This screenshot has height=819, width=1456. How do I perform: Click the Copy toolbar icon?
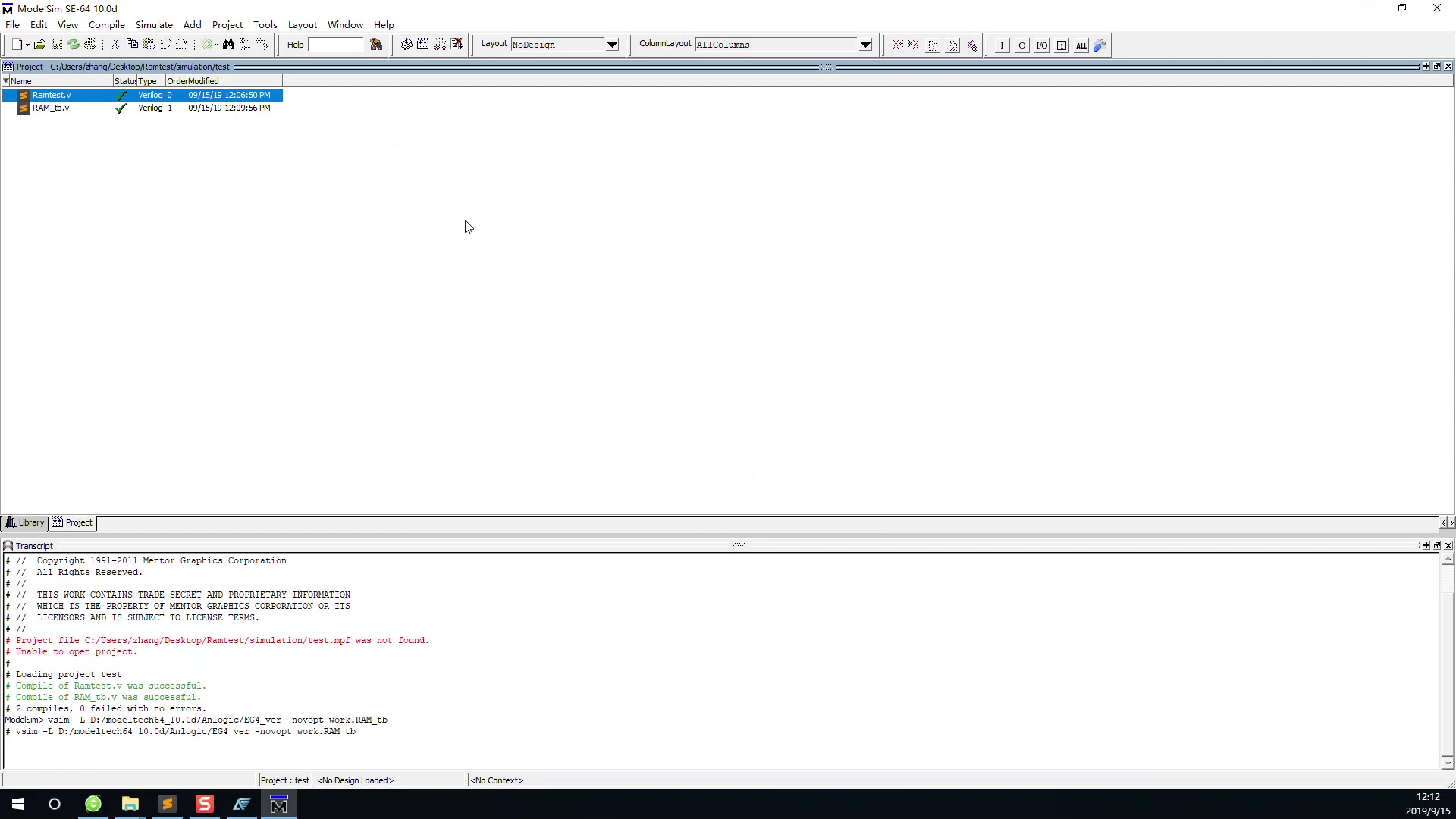pyautogui.click(x=132, y=45)
